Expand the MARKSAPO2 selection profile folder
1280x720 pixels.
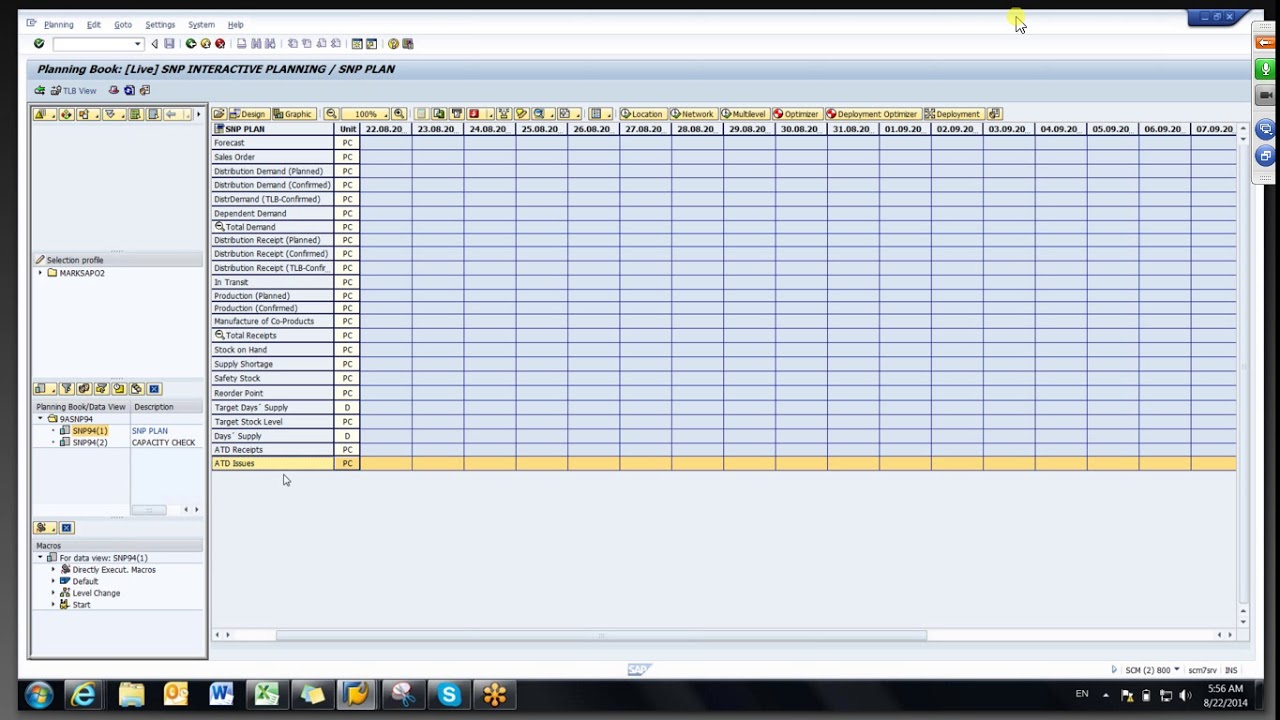pyautogui.click(x=41, y=273)
